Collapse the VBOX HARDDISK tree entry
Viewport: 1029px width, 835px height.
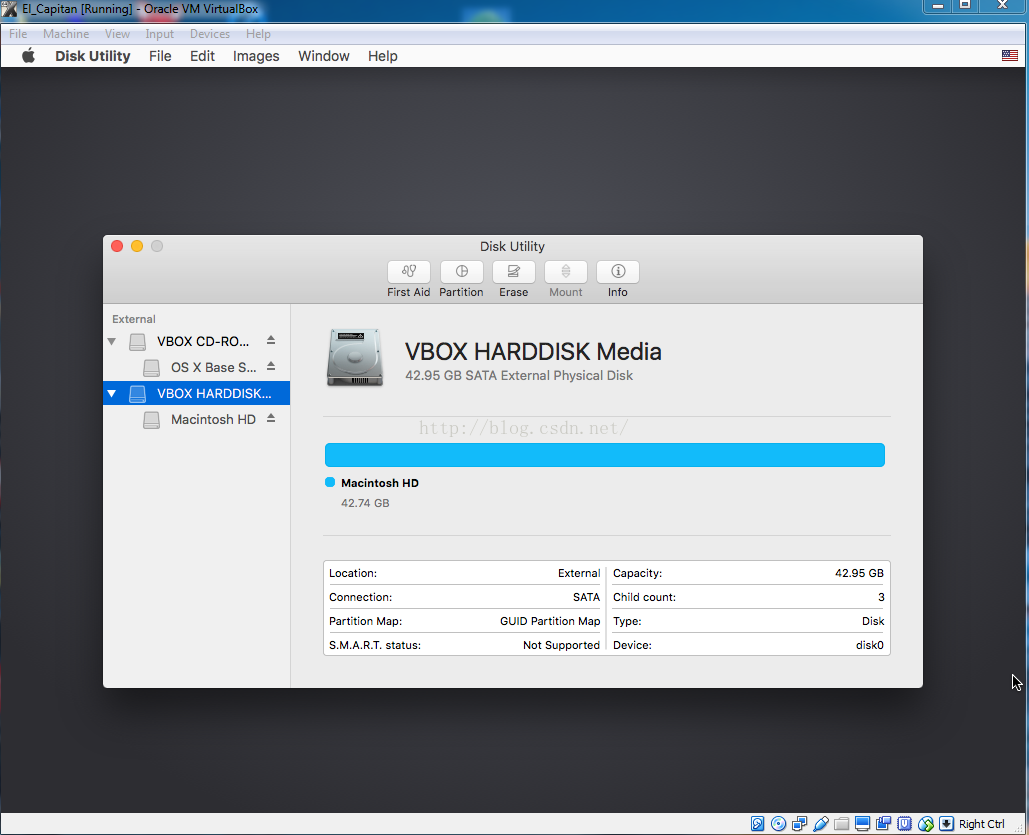click(112, 394)
